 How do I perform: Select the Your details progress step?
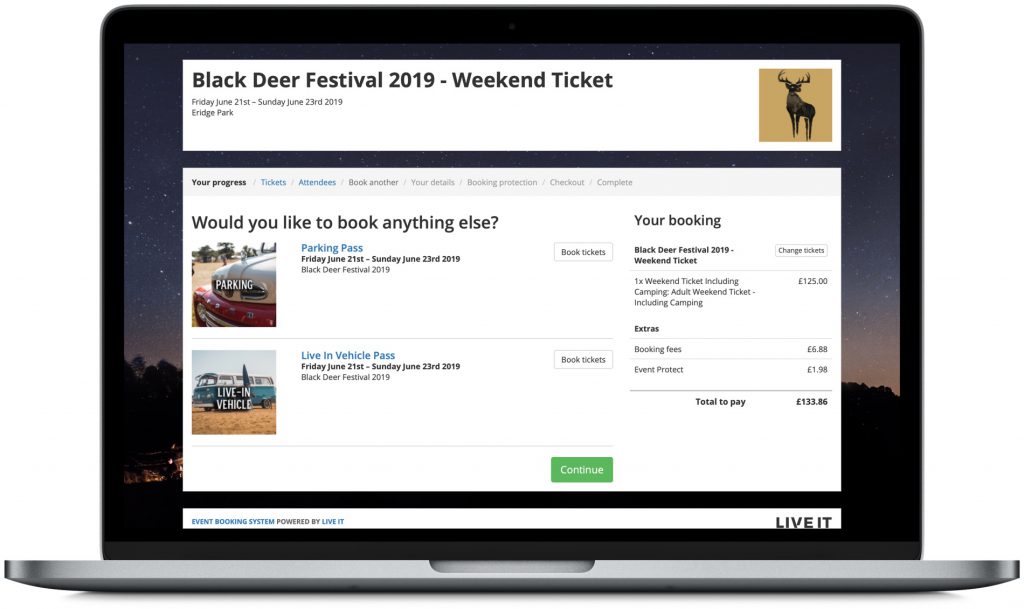(x=432, y=183)
